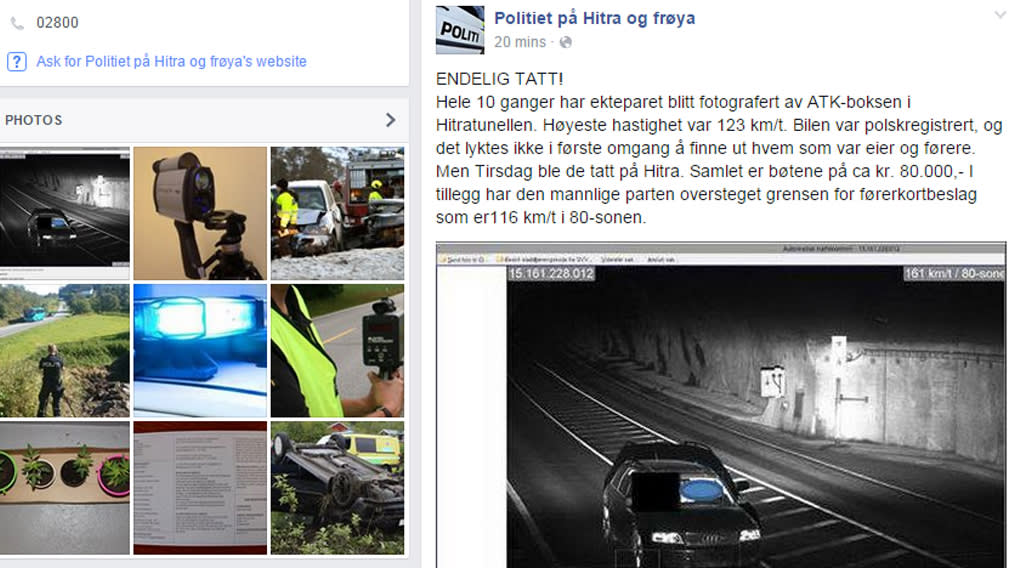Open the post's tunnel ATK camera image
Screen dimensions: 1010x568
[721, 405]
